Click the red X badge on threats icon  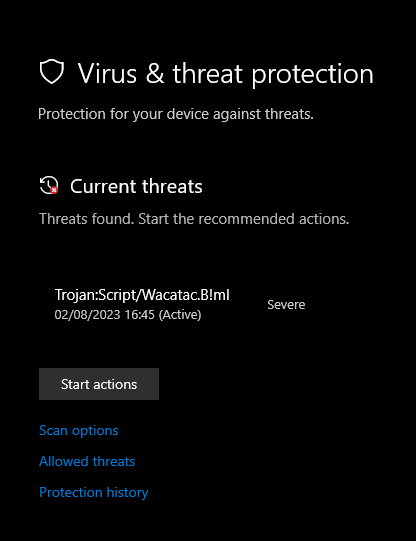tap(54, 190)
